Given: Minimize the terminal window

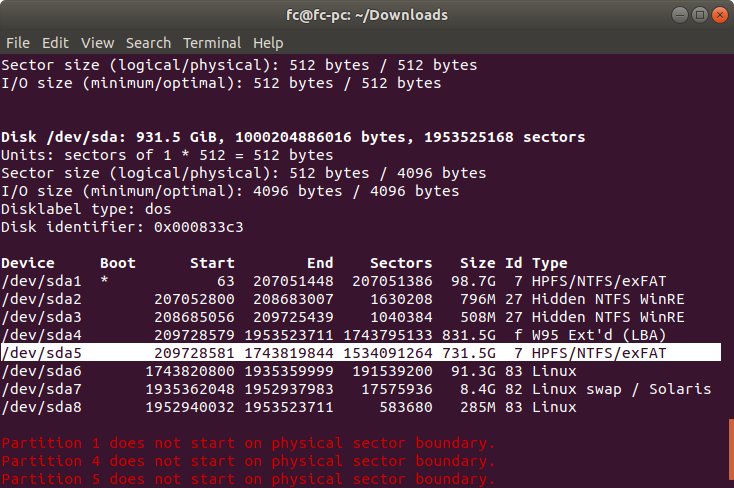Looking at the screenshot, I should coord(680,15).
